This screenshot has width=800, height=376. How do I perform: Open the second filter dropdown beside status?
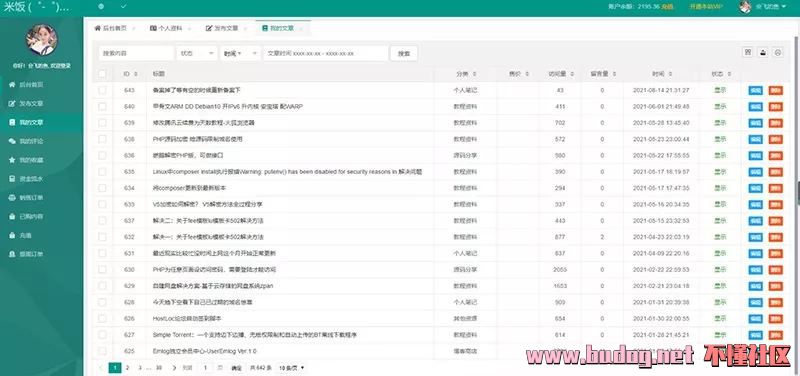point(240,53)
